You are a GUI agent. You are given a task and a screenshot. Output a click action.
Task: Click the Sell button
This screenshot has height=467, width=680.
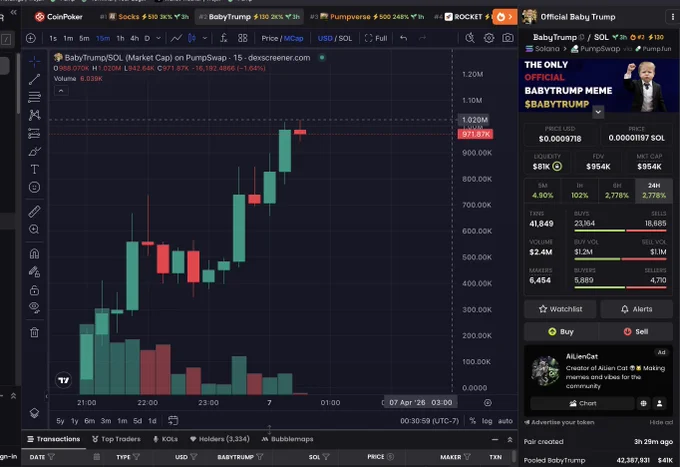[636, 332]
